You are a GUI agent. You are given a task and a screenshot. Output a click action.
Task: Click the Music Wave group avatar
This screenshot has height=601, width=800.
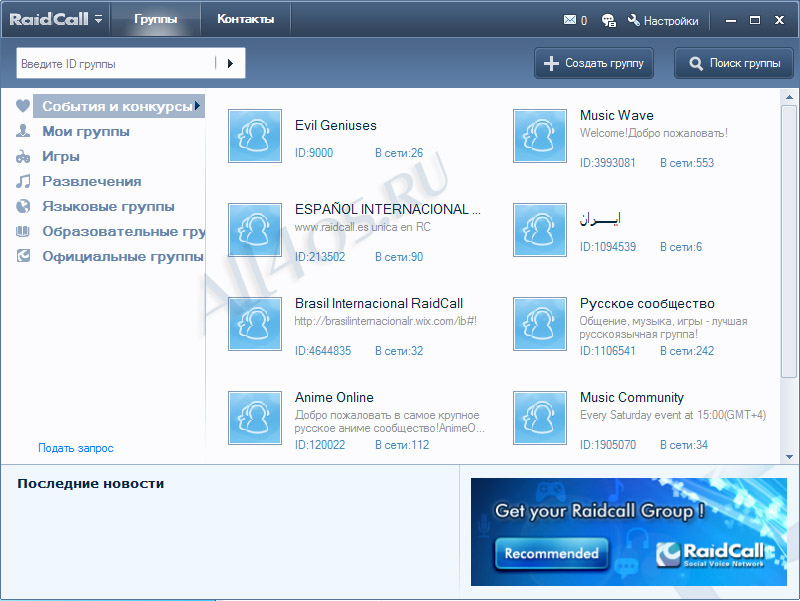tap(540, 136)
